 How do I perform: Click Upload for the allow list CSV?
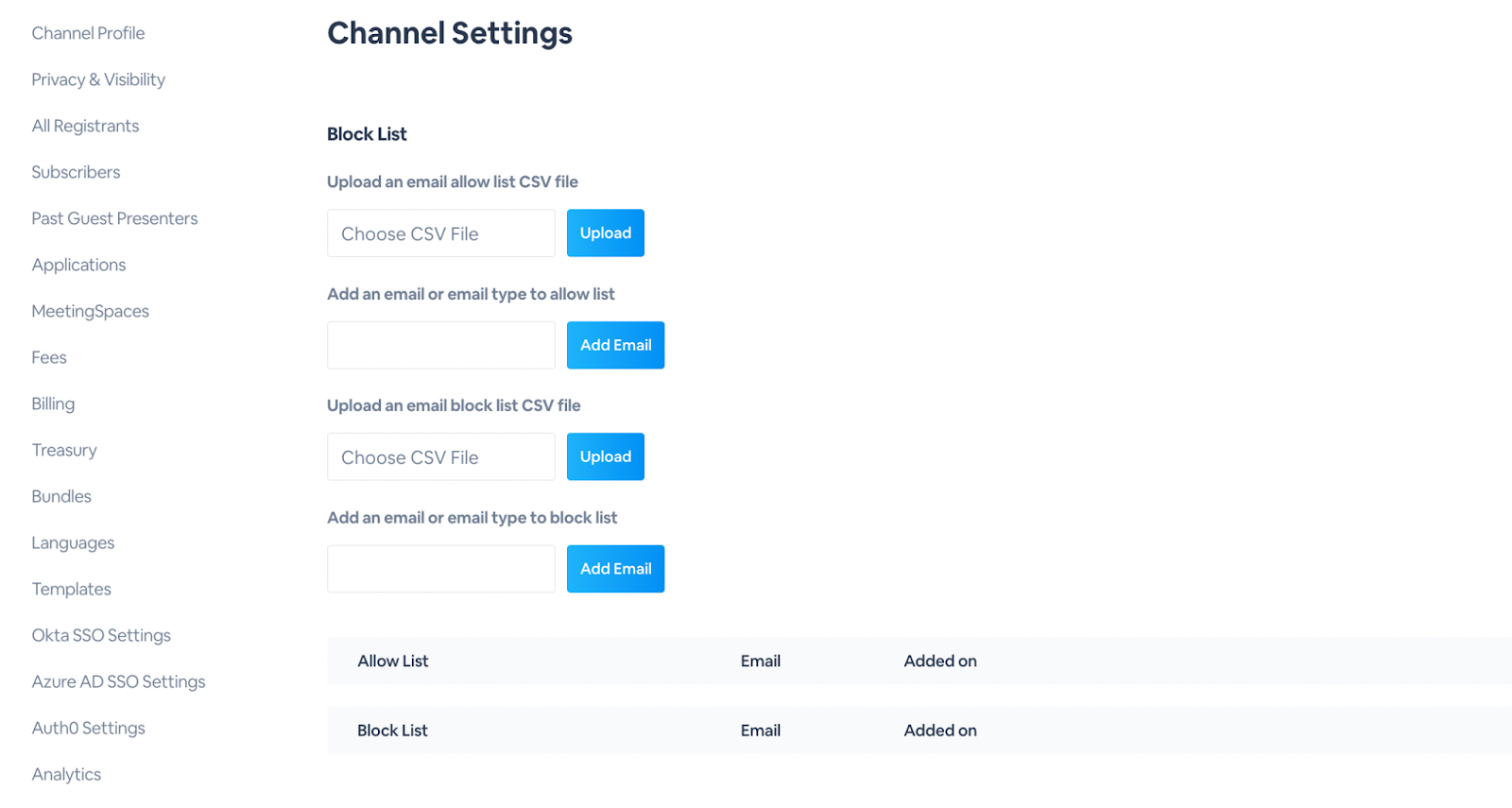point(605,232)
